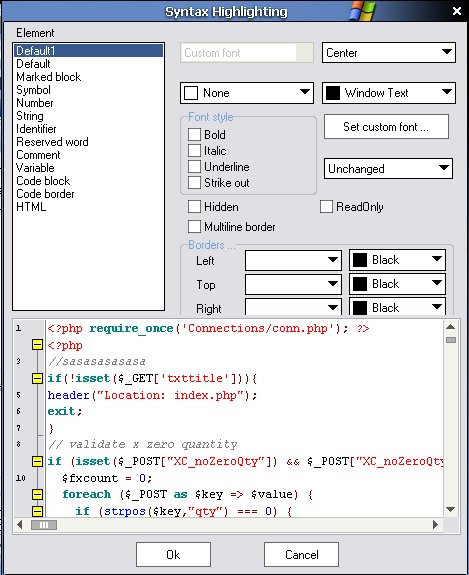Enable the Italic font style checkbox

(x=194, y=150)
